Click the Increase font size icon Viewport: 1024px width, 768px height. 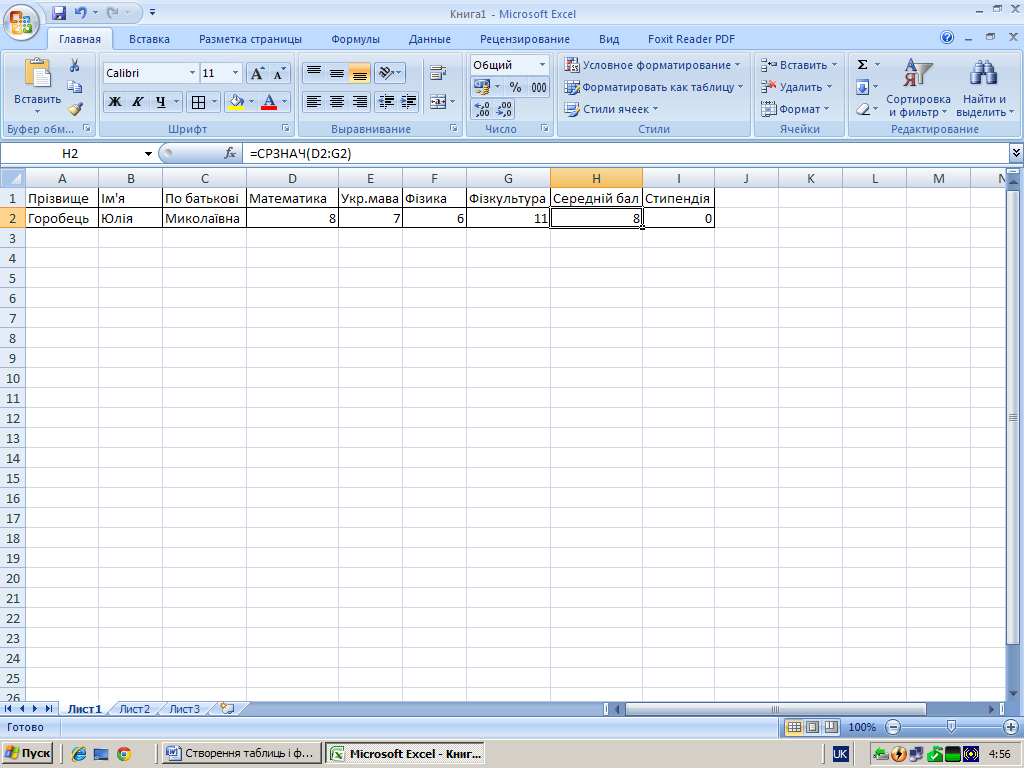257,74
